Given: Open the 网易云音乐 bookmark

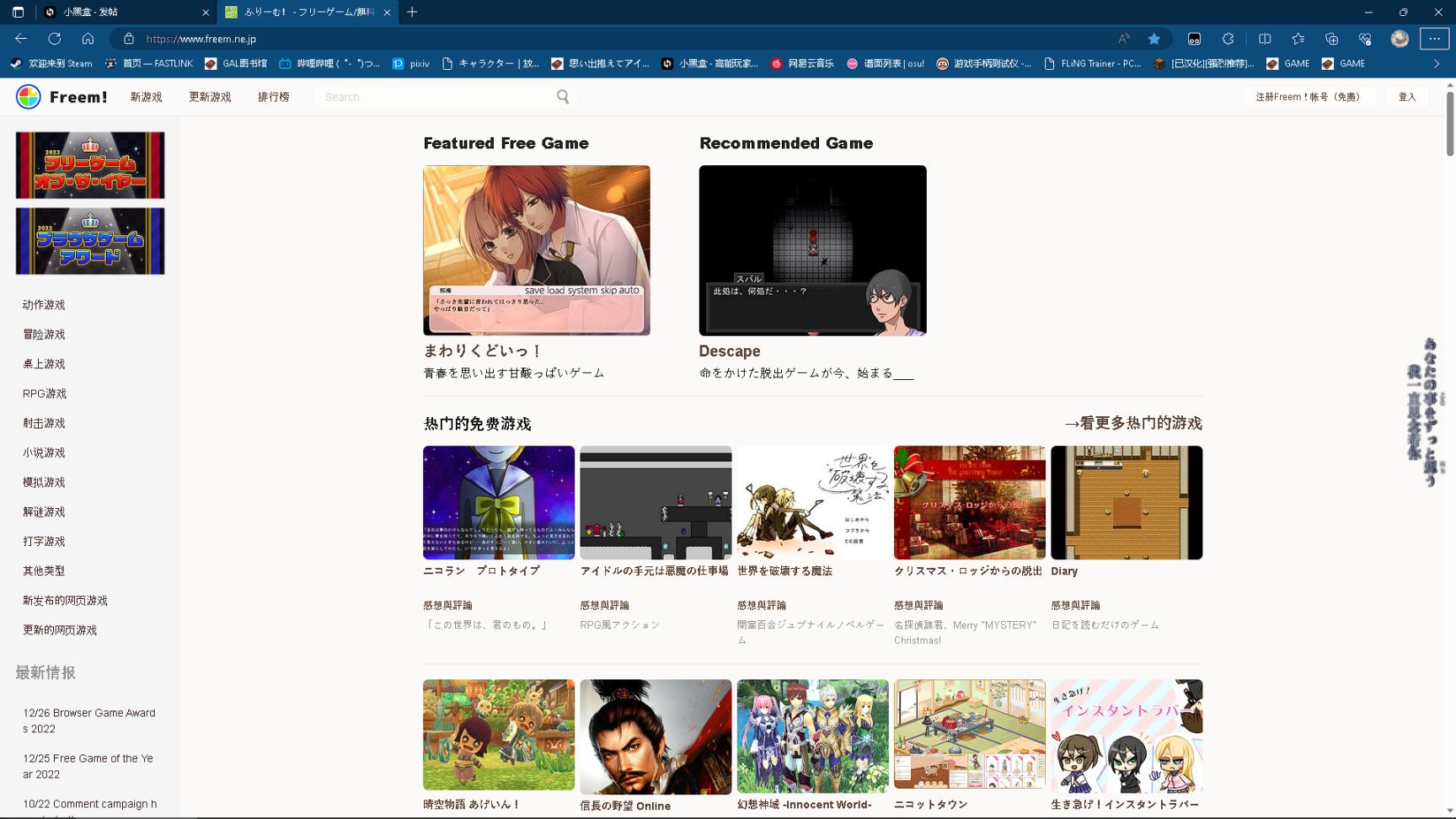Looking at the screenshot, I should tap(802, 63).
